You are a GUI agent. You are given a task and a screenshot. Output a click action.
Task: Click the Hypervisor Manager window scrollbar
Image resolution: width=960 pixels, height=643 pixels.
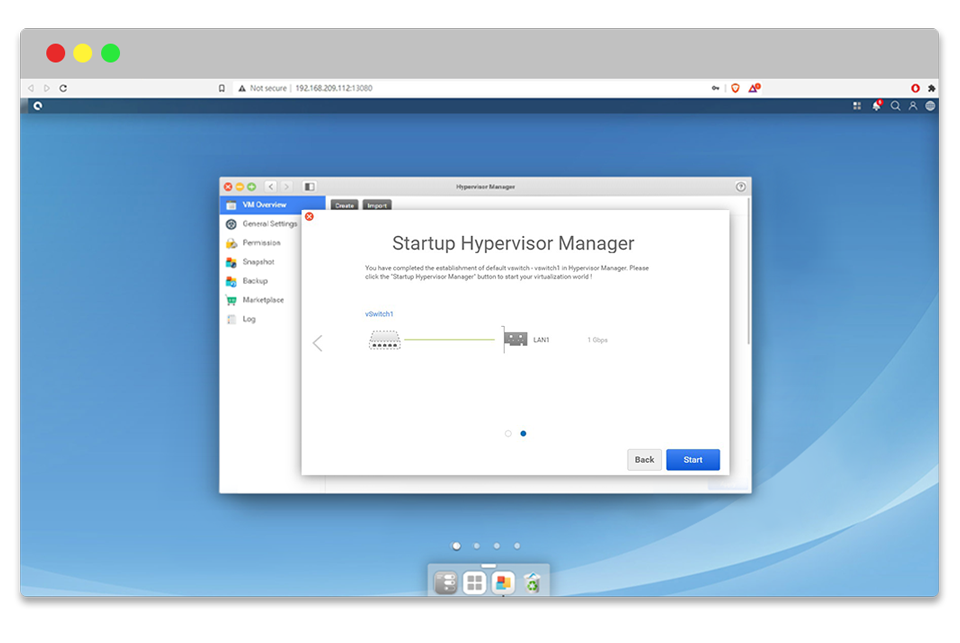[748, 271]
